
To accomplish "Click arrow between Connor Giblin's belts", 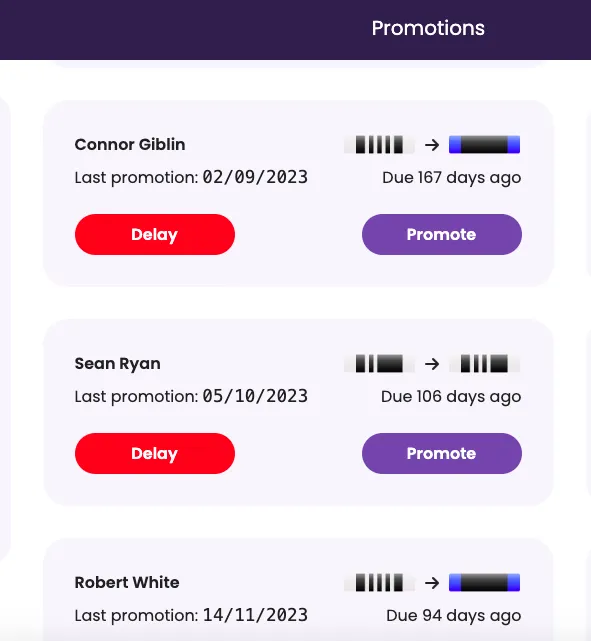I will coord(432,145).
